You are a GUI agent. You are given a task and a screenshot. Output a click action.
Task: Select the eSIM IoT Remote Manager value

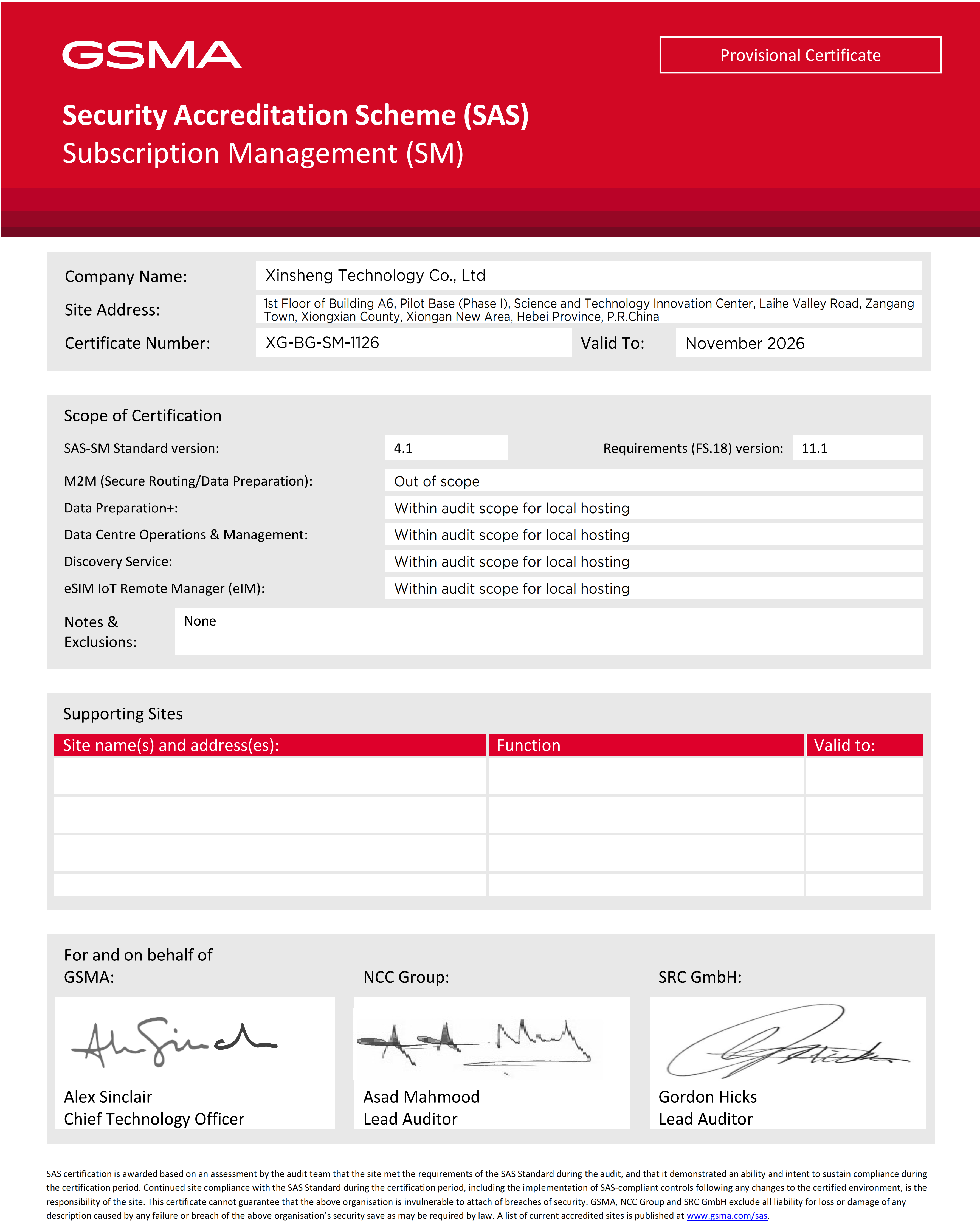tap(653, 588)
